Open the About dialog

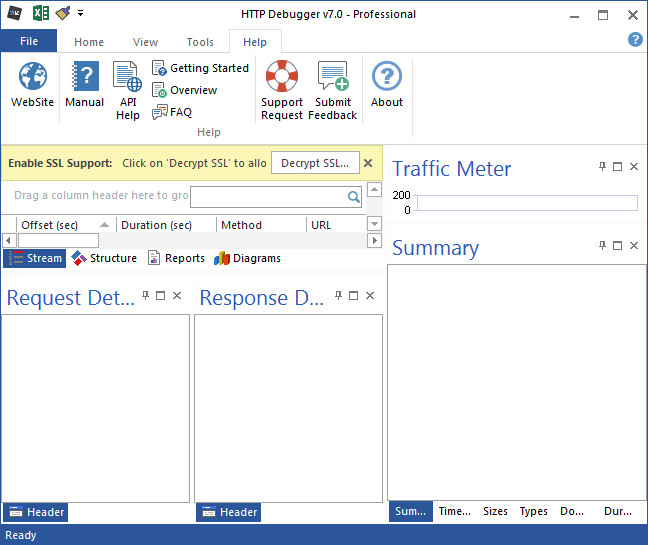tap(387, 84)
